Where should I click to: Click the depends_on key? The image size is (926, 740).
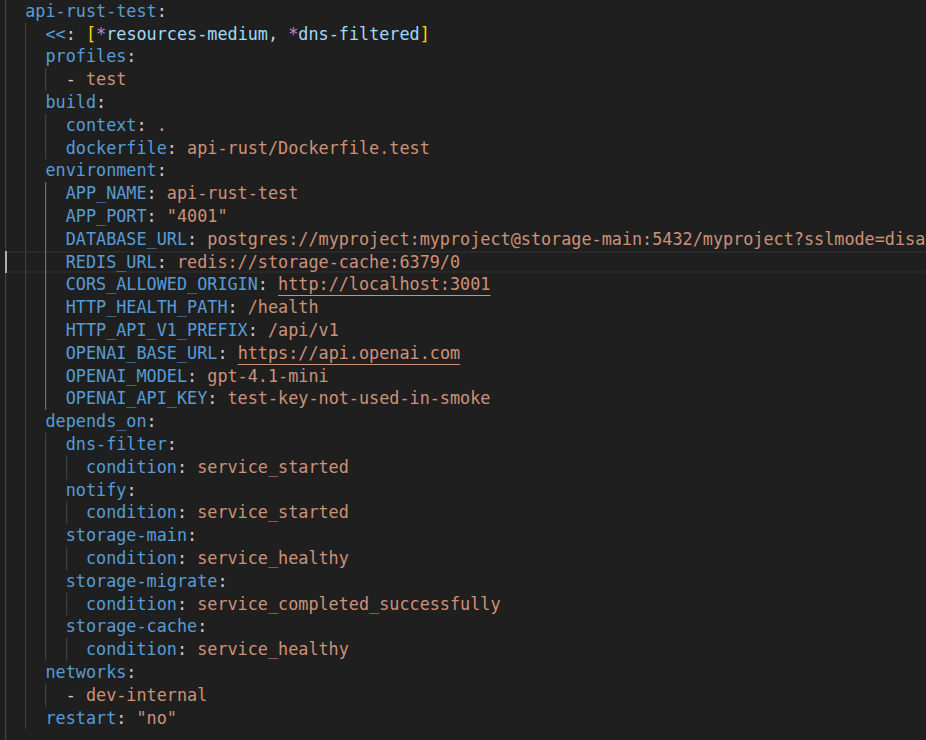[96, 421]
